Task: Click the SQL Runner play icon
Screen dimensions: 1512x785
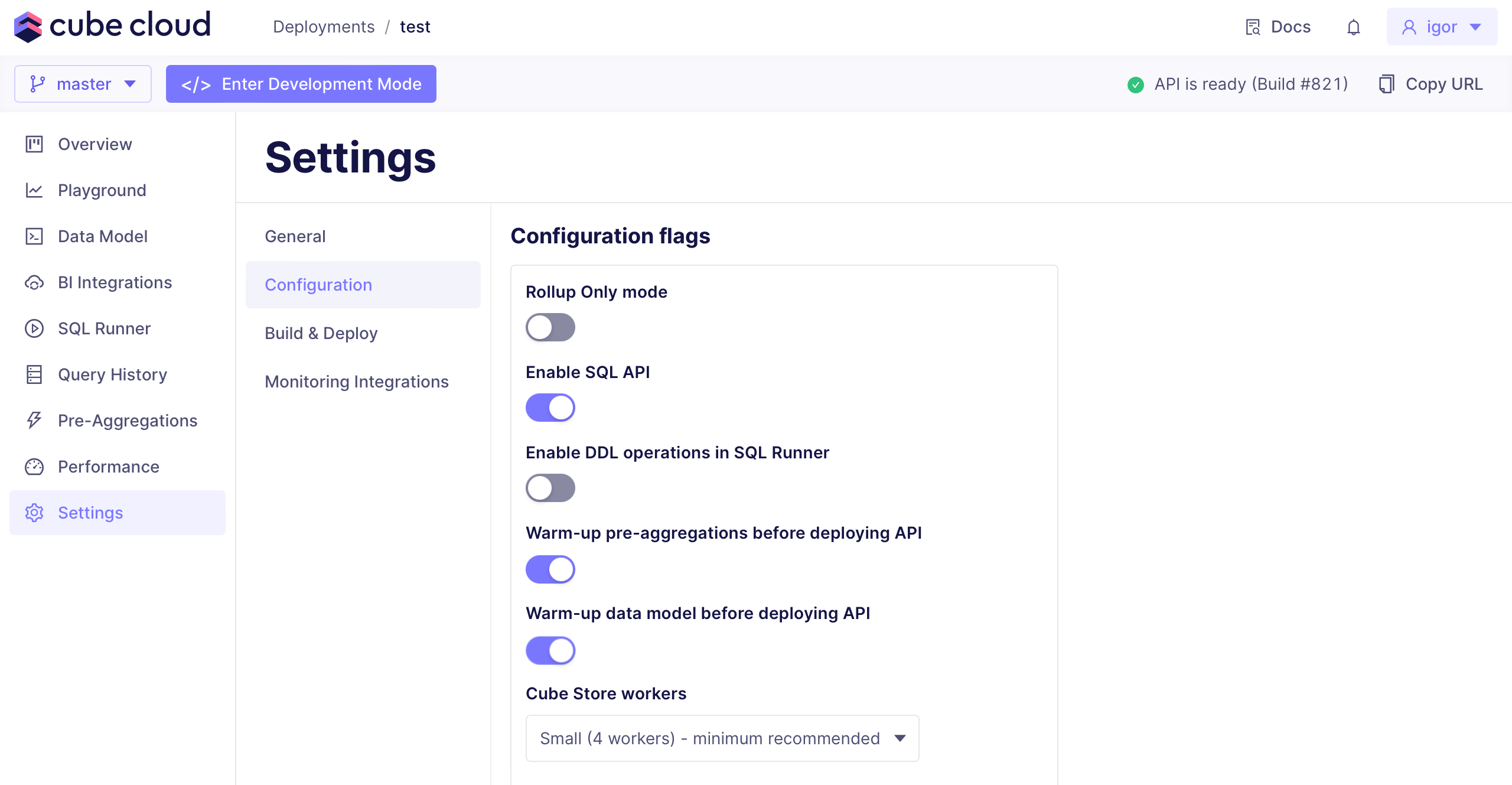Action: click(x=34, y=328)
